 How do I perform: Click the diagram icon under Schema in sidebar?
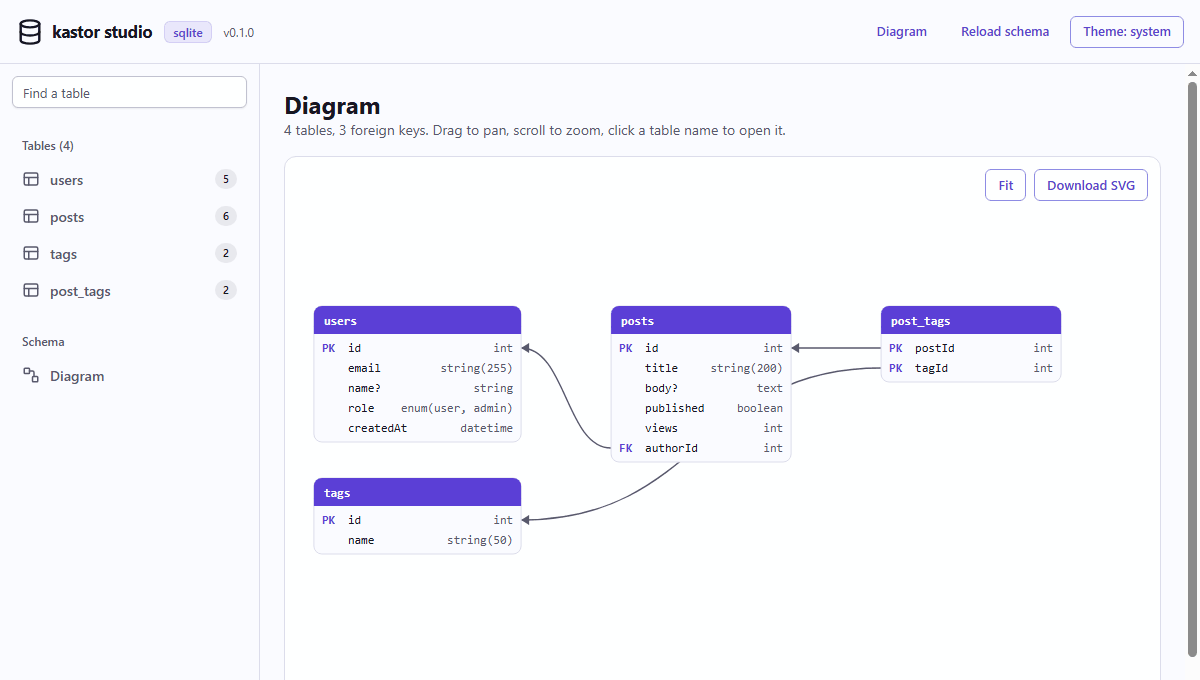[31, 376]
